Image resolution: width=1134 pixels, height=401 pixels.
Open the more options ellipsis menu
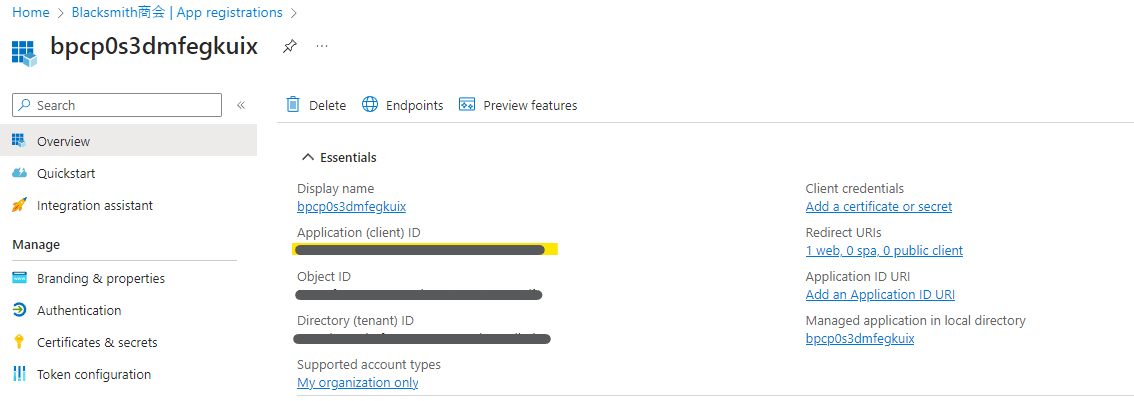click(322, 46)
